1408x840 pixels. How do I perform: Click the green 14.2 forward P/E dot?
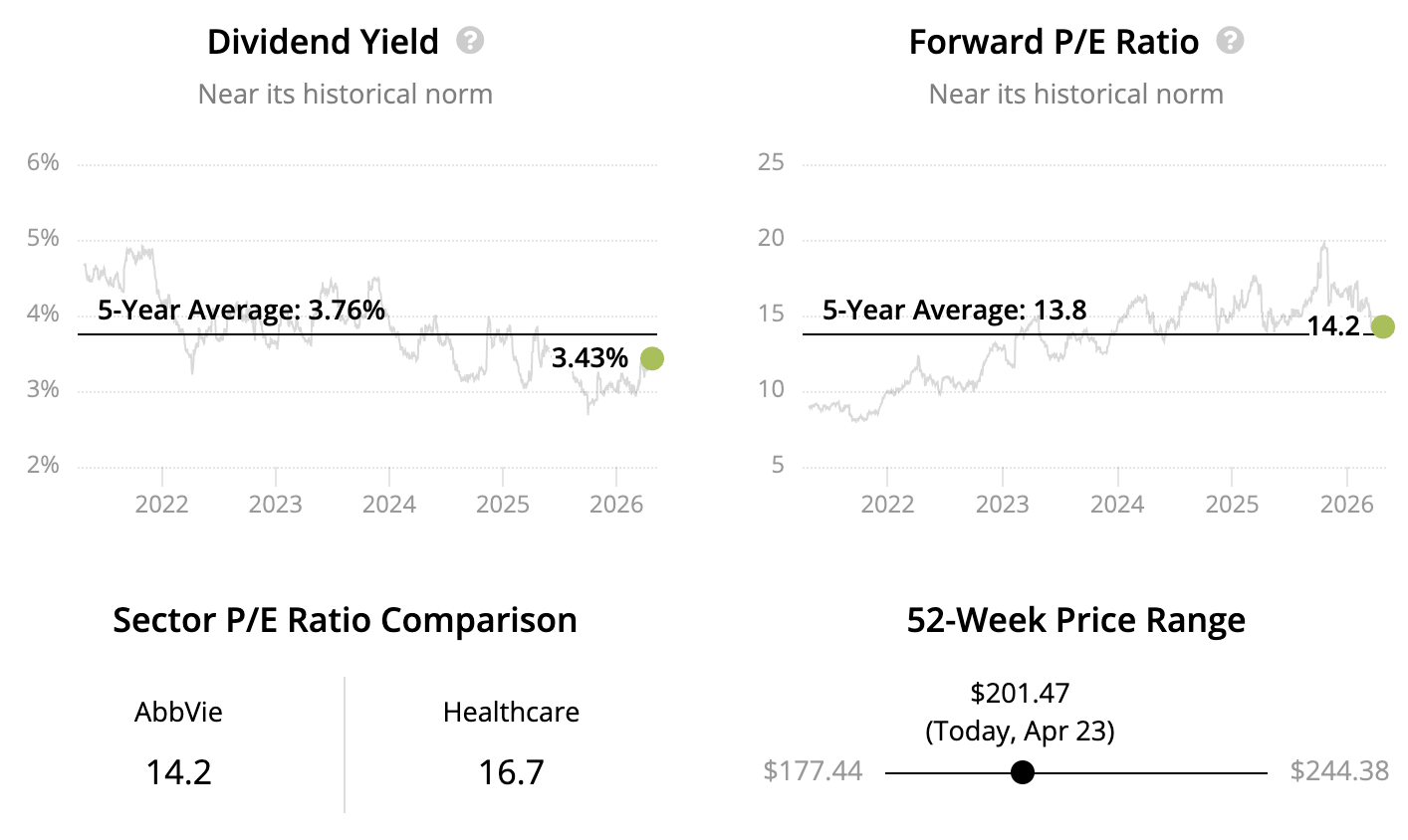[x=1382, y=326]
